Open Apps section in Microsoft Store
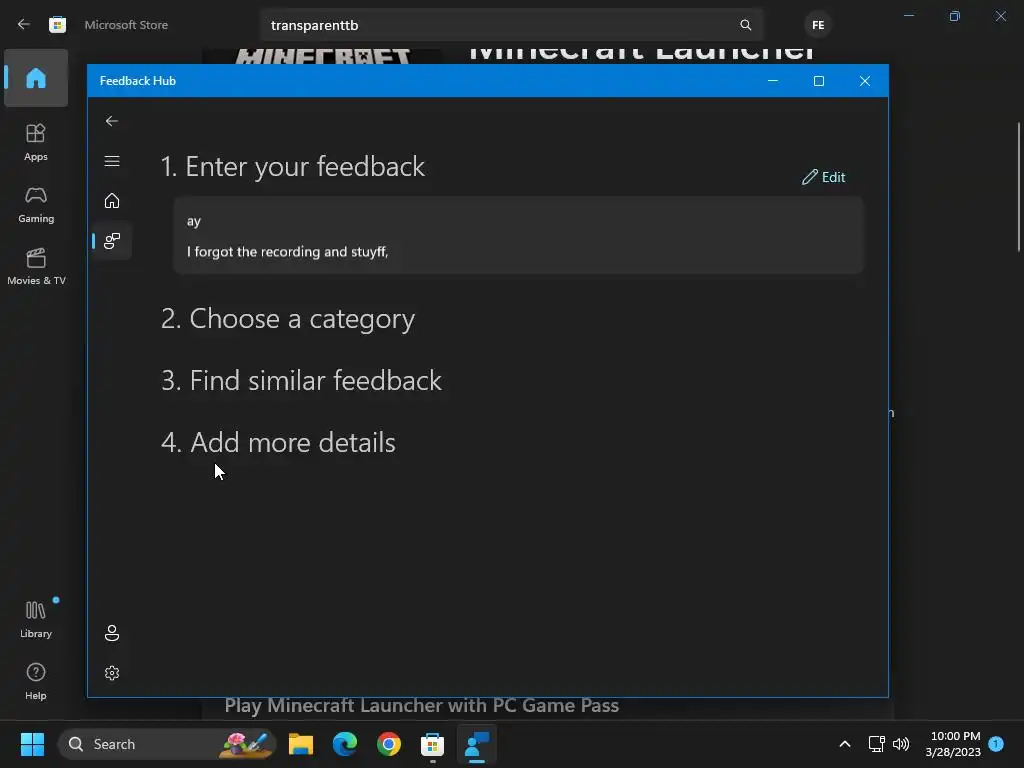The height and width of the screenshot is (768, 1024). pyautogui.click(x=36, y=142)
